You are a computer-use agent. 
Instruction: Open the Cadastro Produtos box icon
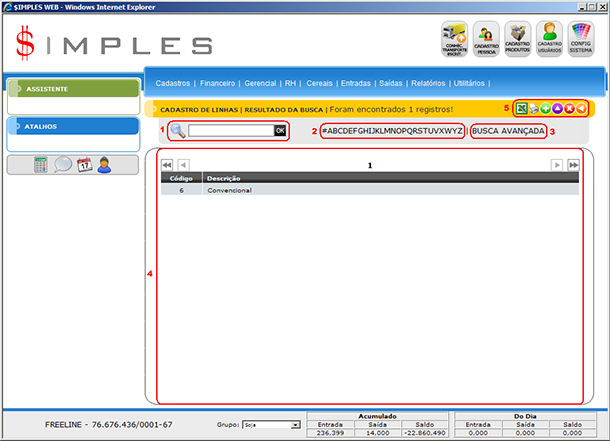click(x=518, y=37)
